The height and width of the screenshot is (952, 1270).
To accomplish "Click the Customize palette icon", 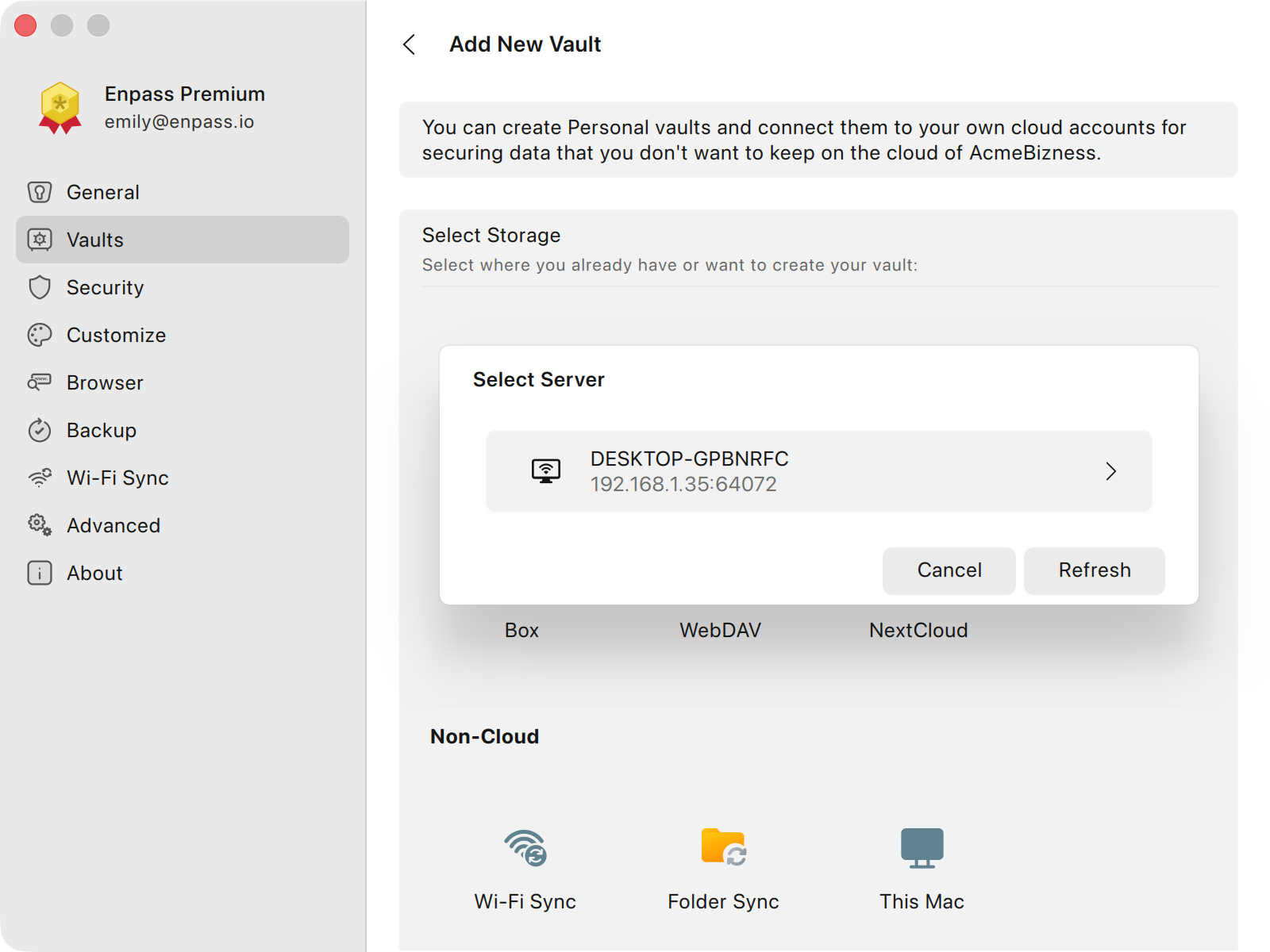I will tap(40, 335).
